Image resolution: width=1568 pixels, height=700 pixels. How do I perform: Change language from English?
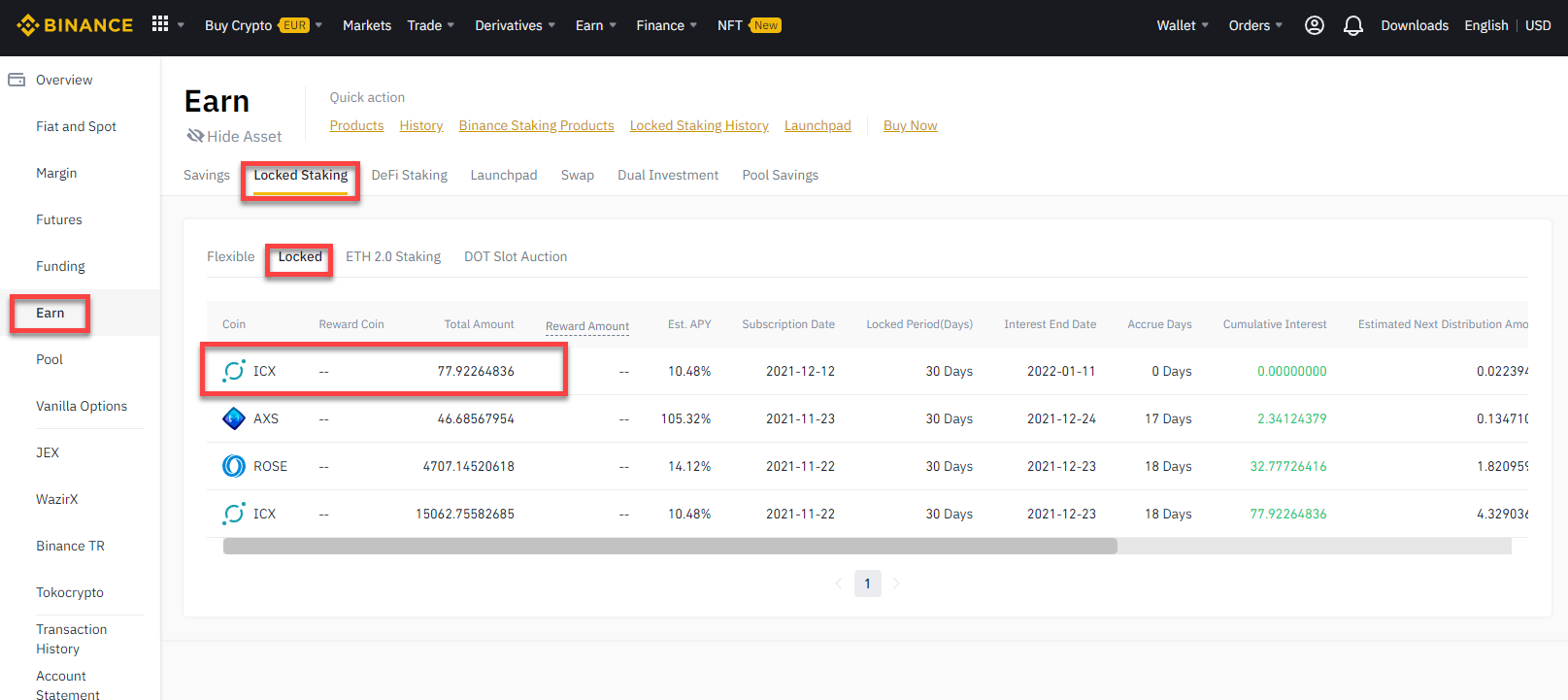point(1486,25)
